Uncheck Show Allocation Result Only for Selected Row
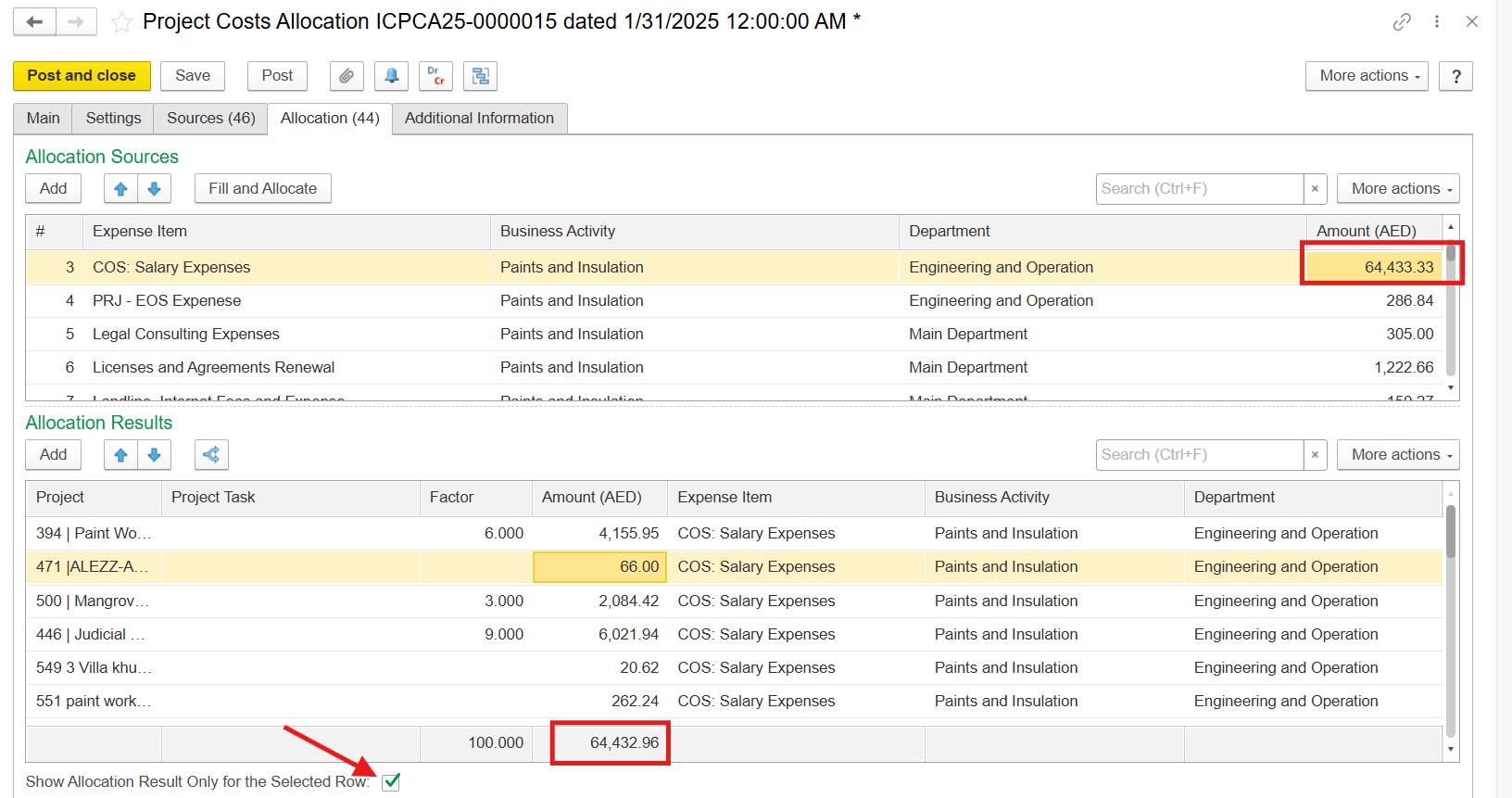The width and height of the screenshot is (1512, 798). [392, 781]
